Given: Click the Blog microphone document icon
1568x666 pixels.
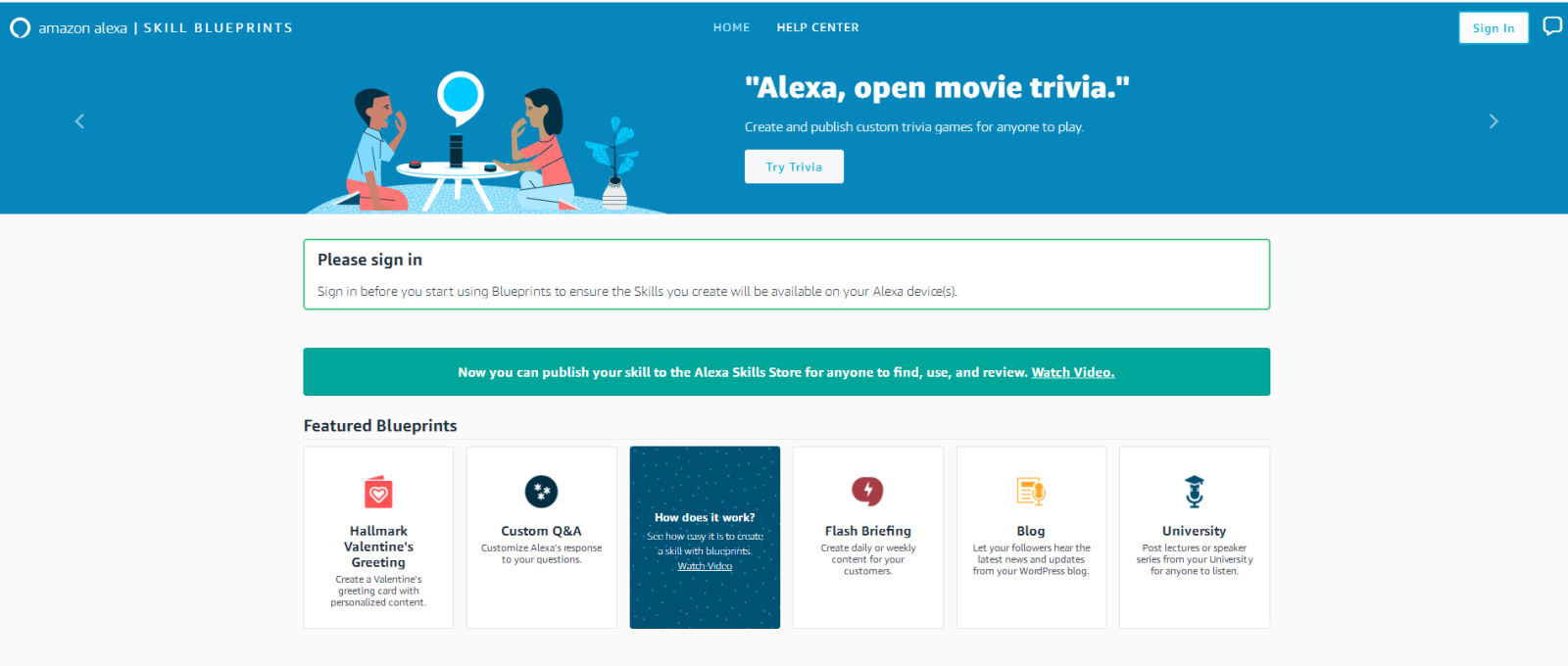Looking at the screenshot, I should pos(1031,491).
